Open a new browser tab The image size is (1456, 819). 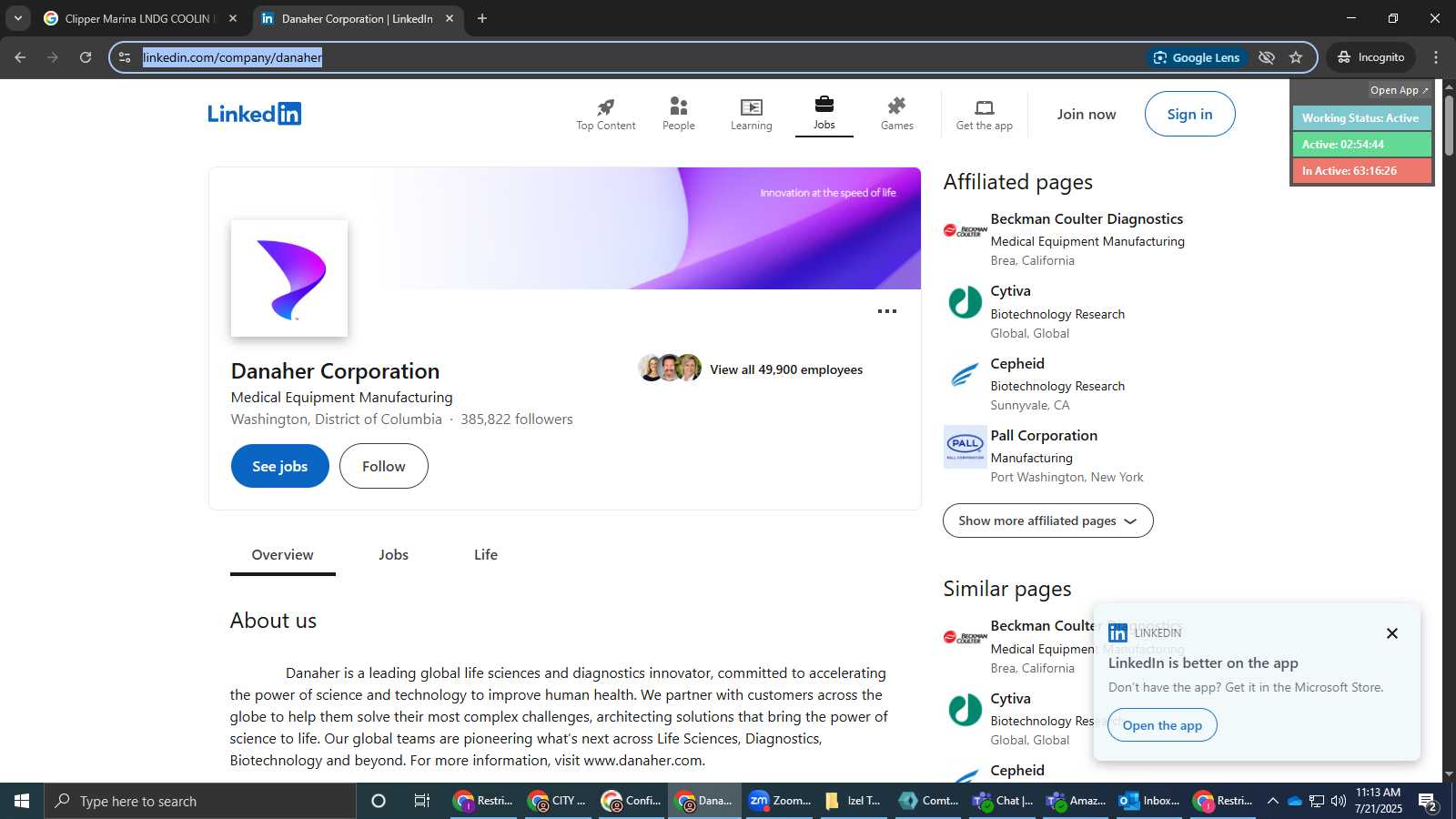[482, 18]
